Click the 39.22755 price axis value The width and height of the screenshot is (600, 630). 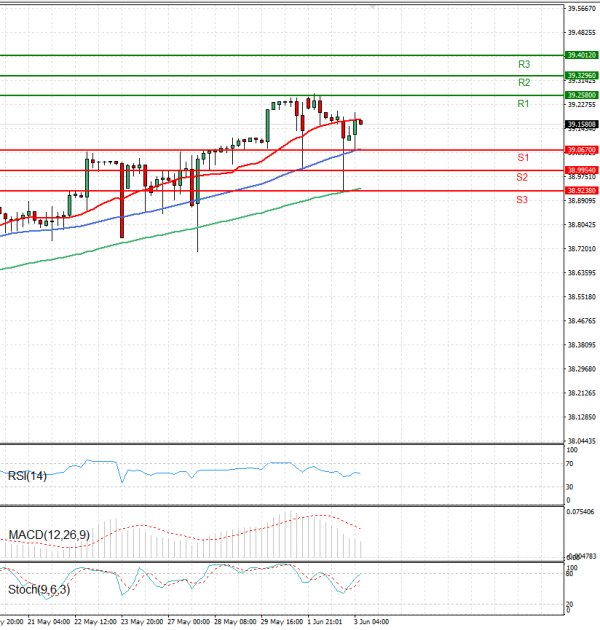pos(582,105)
